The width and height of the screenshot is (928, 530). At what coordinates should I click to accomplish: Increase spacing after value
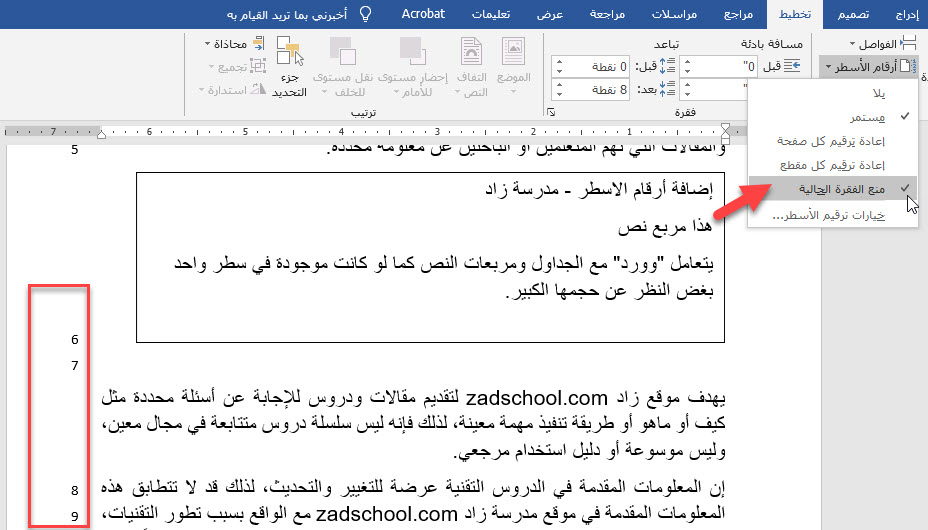tap(560, 85)
